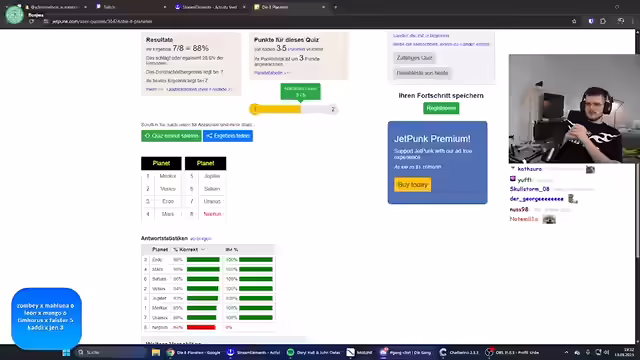
Task: Open Chatterino in the taskbar
Action: (x=460, y=352)
